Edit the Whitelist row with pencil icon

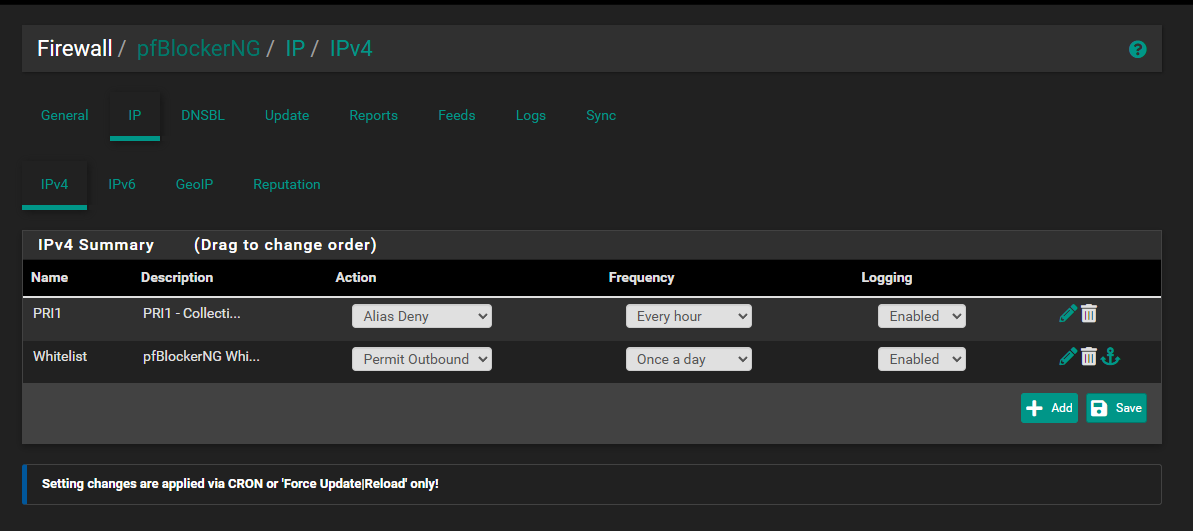click(1067, 356)
